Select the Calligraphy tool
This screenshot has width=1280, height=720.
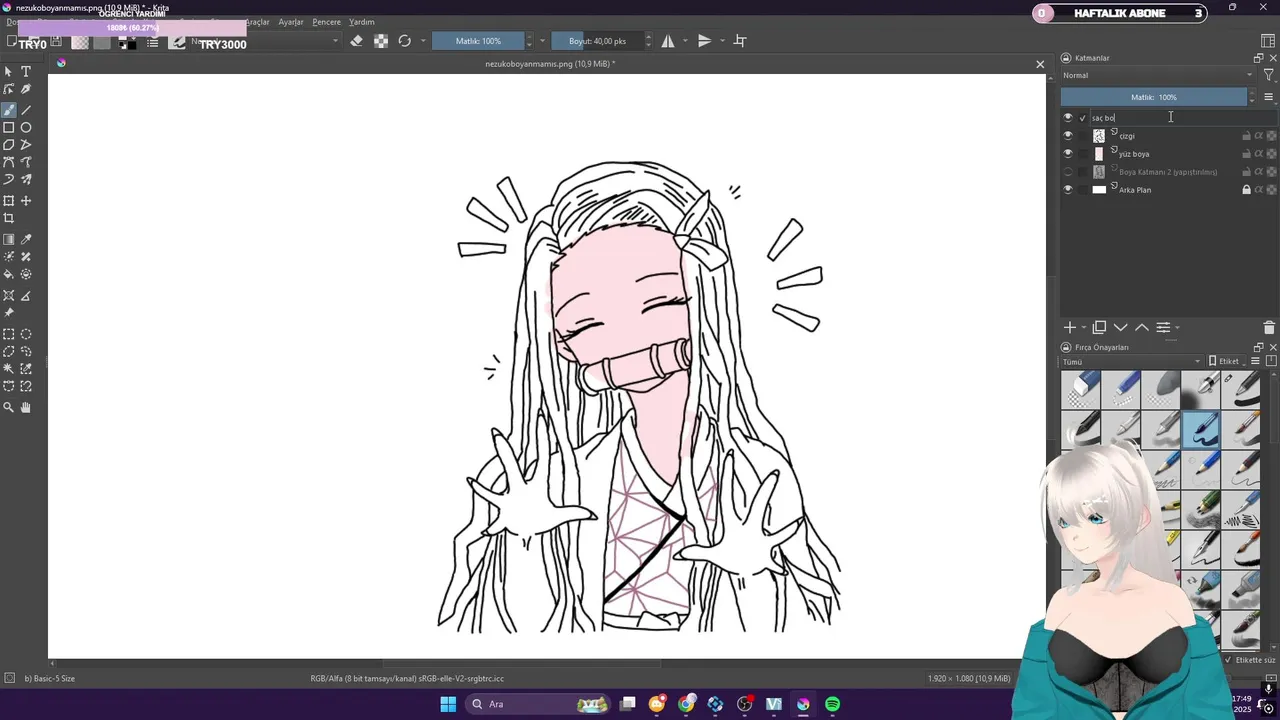coord(26,89)
